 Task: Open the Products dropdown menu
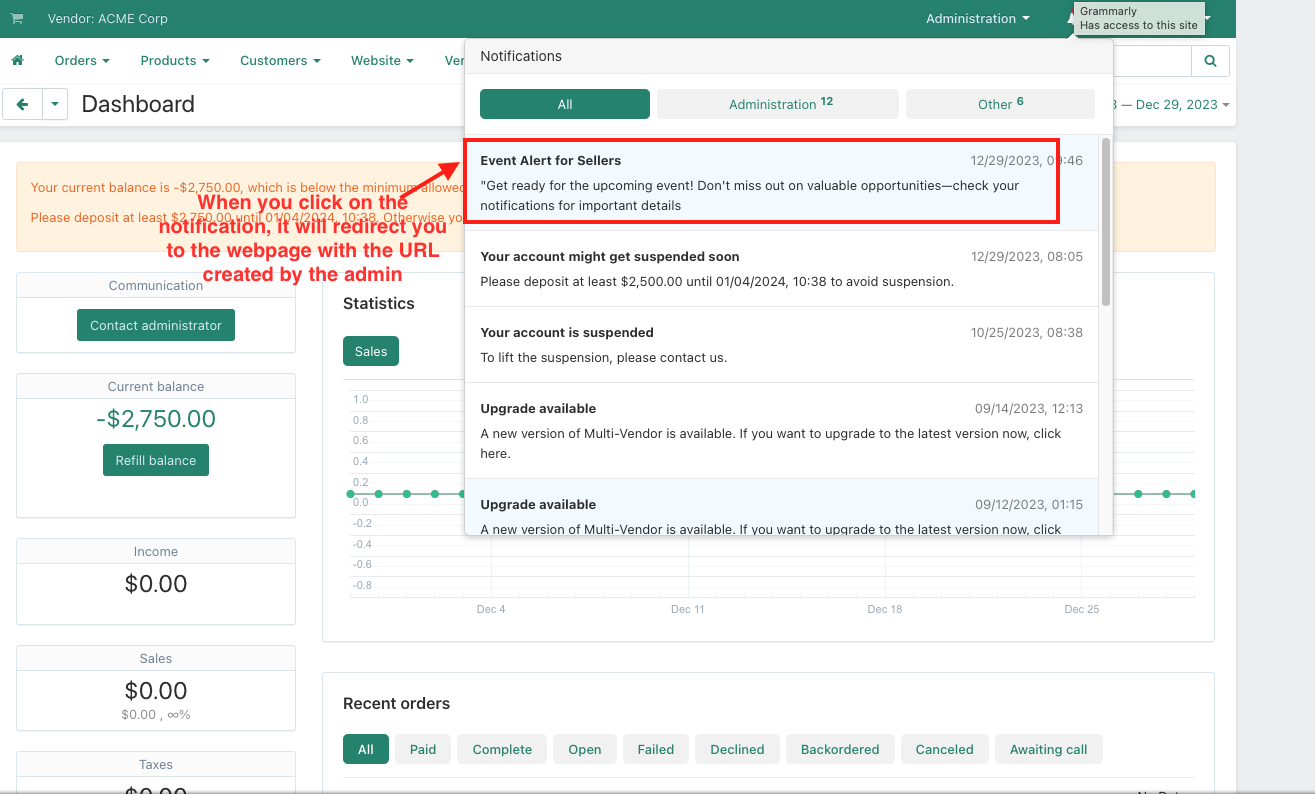pyautogui.click(x=175, y=61)
